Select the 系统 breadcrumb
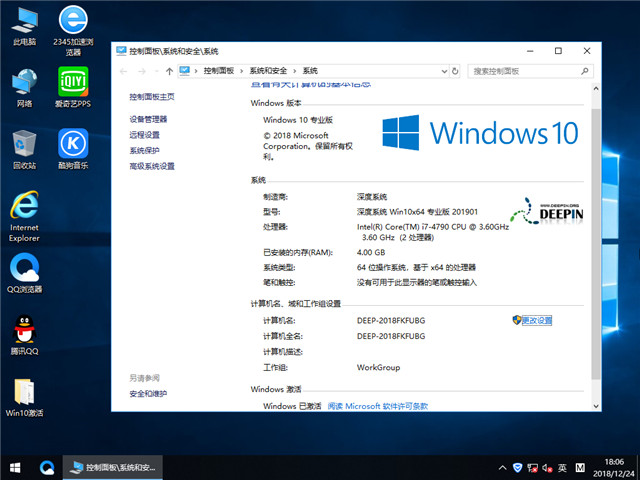This screenshot has height=480, width=640. [310, 71]
